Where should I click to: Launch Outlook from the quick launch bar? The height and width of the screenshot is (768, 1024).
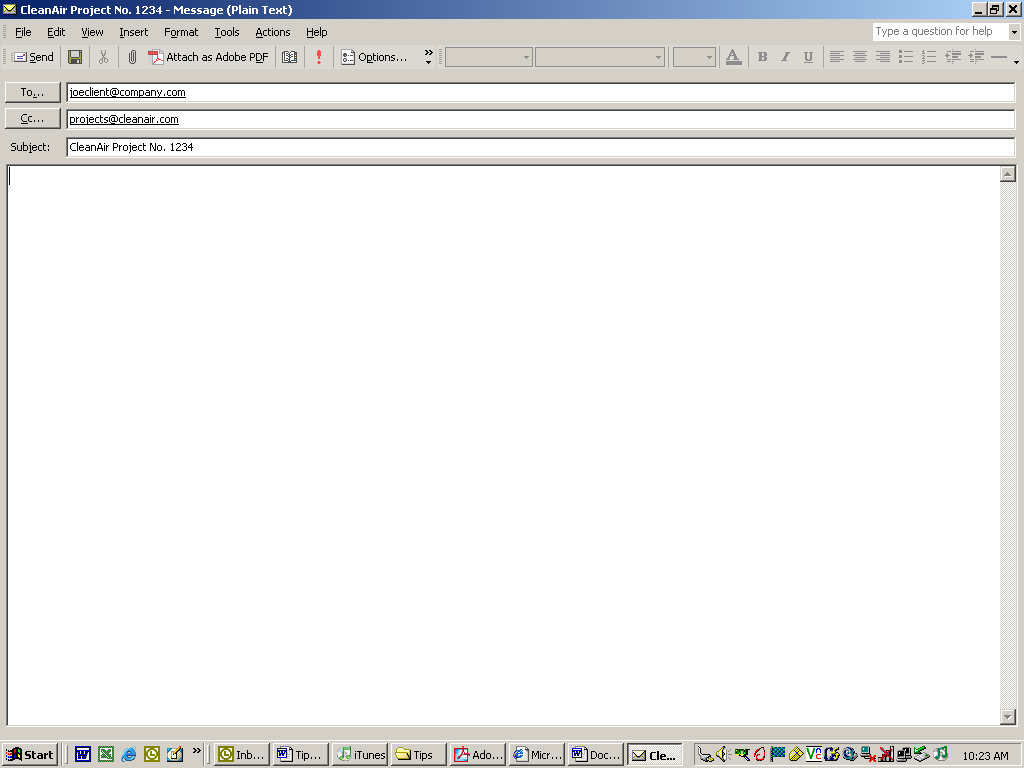pos(152,755)
